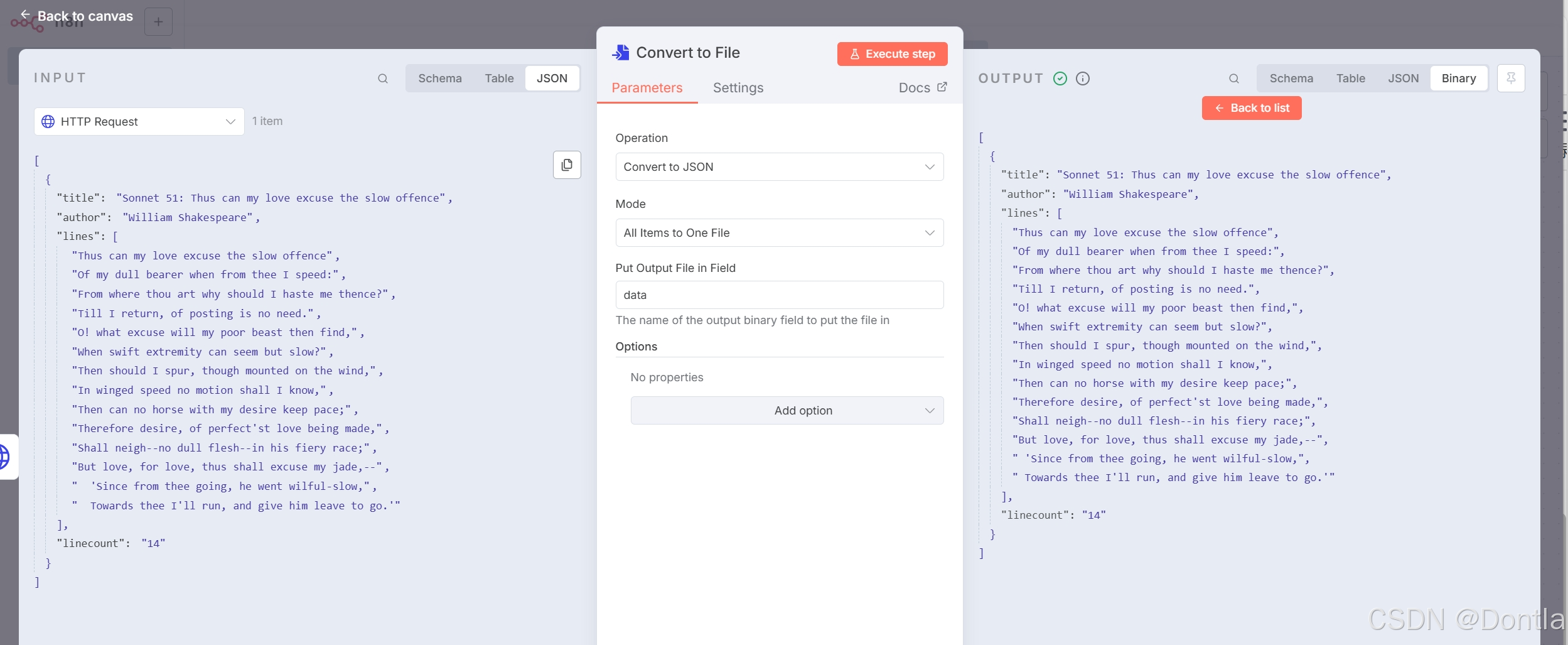The width and height of the screenshot is (1568, 645).
Task: Switch OUTPUT view to JSON tab
Action: click(1403, 79)
